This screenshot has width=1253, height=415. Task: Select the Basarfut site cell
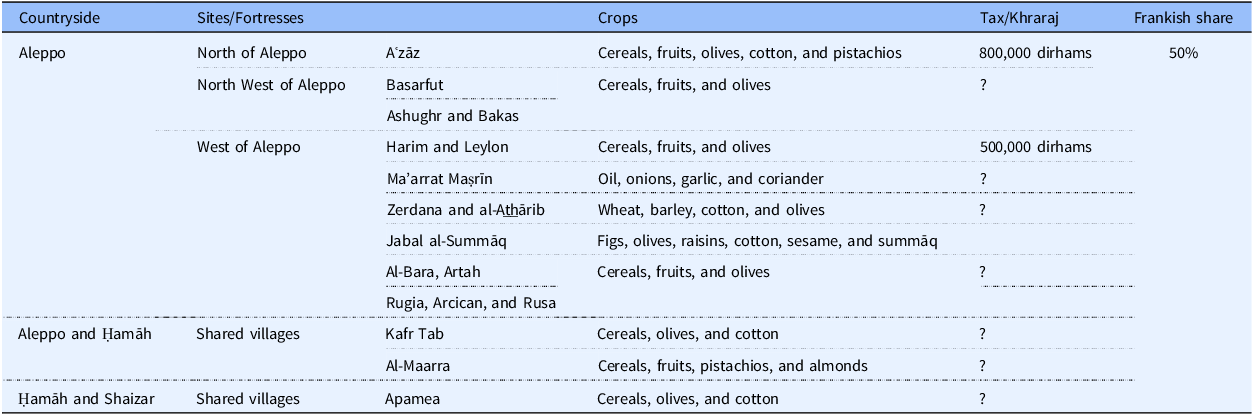coord(414,85)
